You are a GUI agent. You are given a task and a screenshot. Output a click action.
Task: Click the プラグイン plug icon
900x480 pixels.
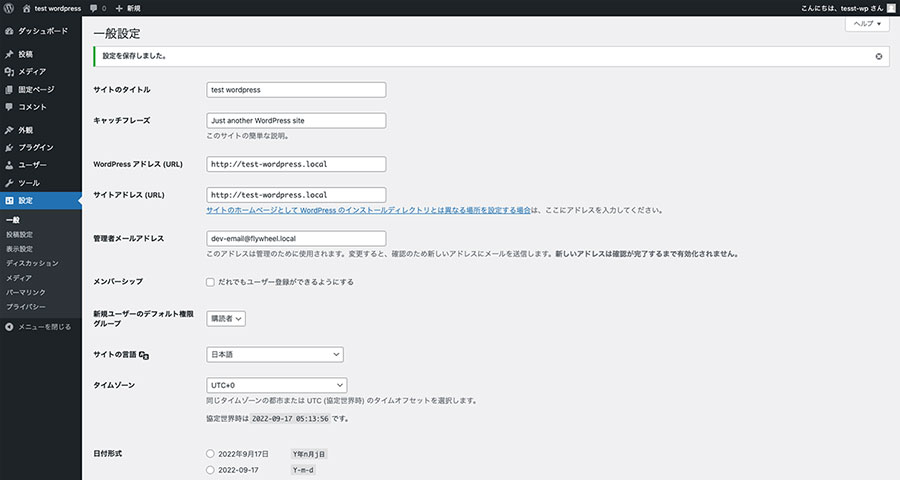coord(9,147)
